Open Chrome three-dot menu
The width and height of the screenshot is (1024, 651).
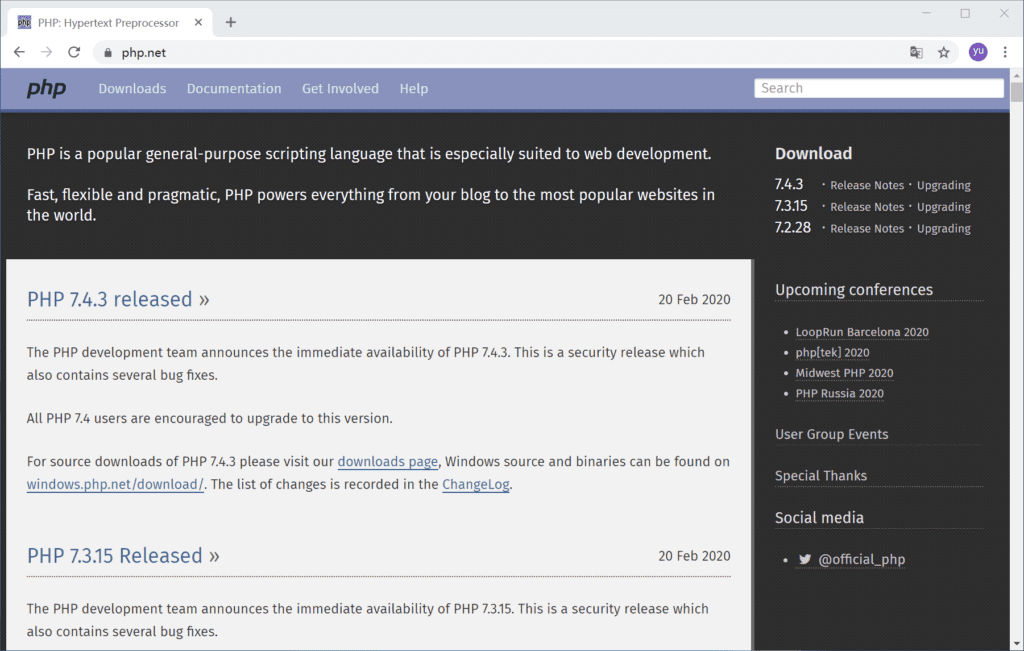point(1005,53)
